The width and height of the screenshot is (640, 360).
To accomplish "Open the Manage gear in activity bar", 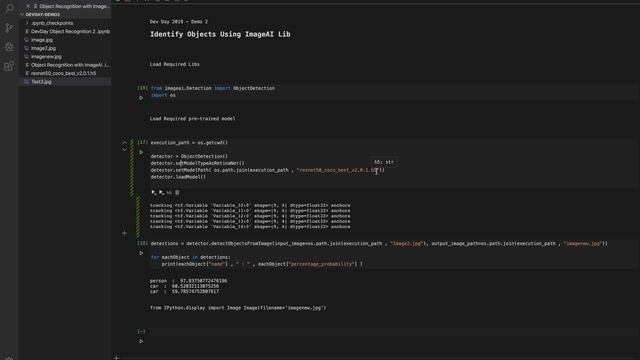I will 9,358.
